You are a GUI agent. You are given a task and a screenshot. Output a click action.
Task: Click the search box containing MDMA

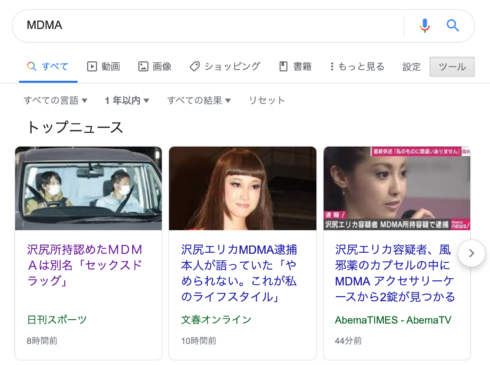[x=243, y=26]
